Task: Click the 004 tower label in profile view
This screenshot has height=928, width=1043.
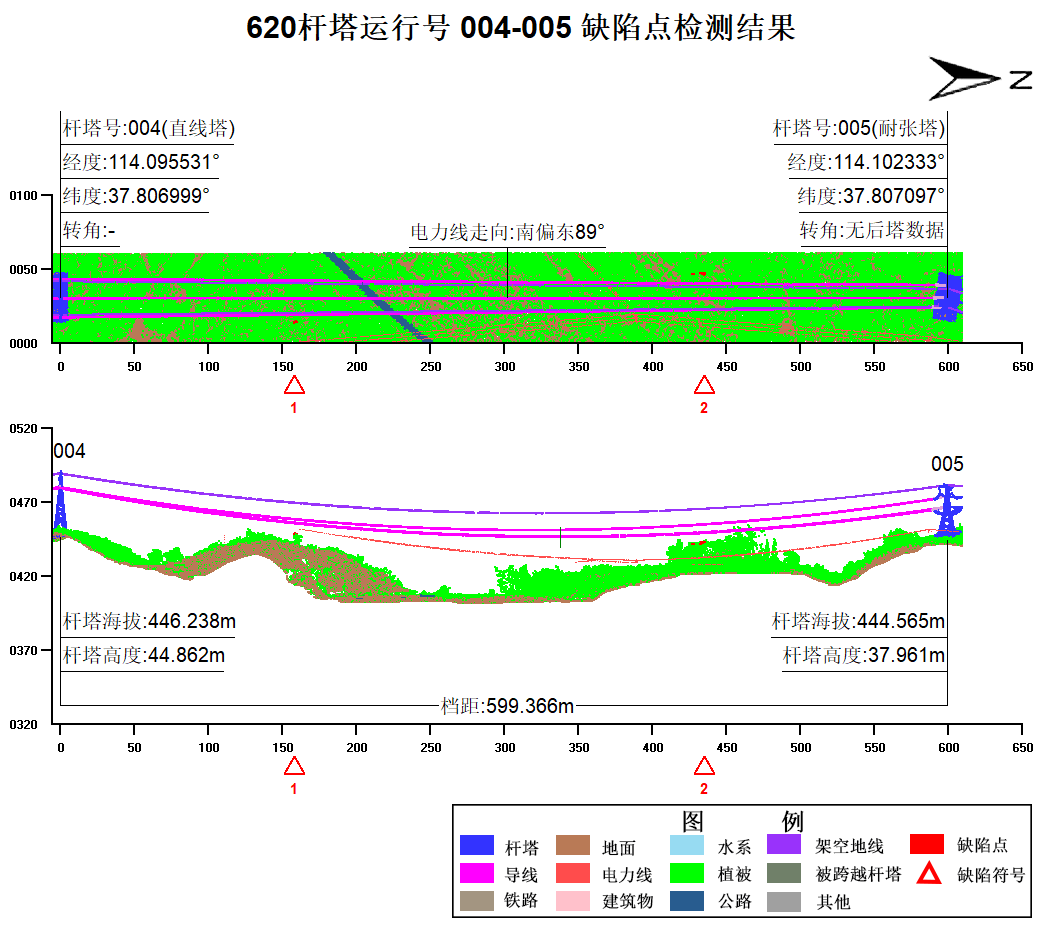Action: [x=69, y=451]
